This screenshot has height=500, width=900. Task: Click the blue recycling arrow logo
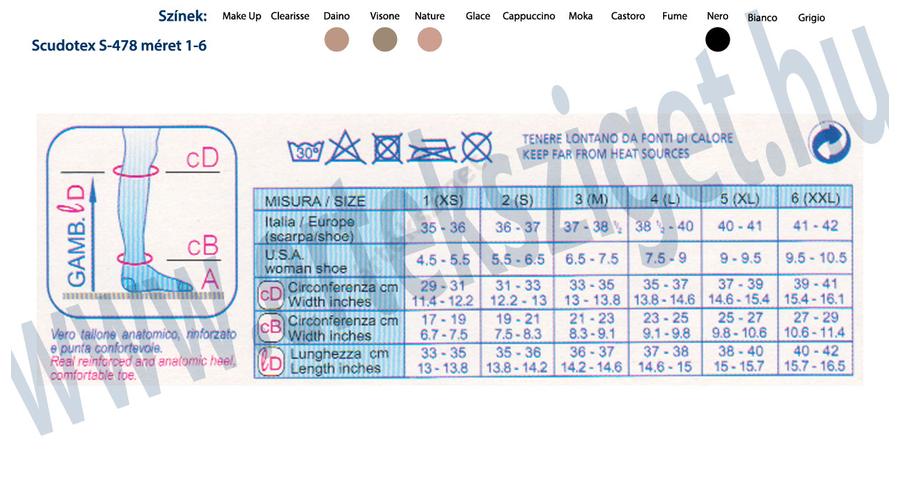(x=829, y=142)
